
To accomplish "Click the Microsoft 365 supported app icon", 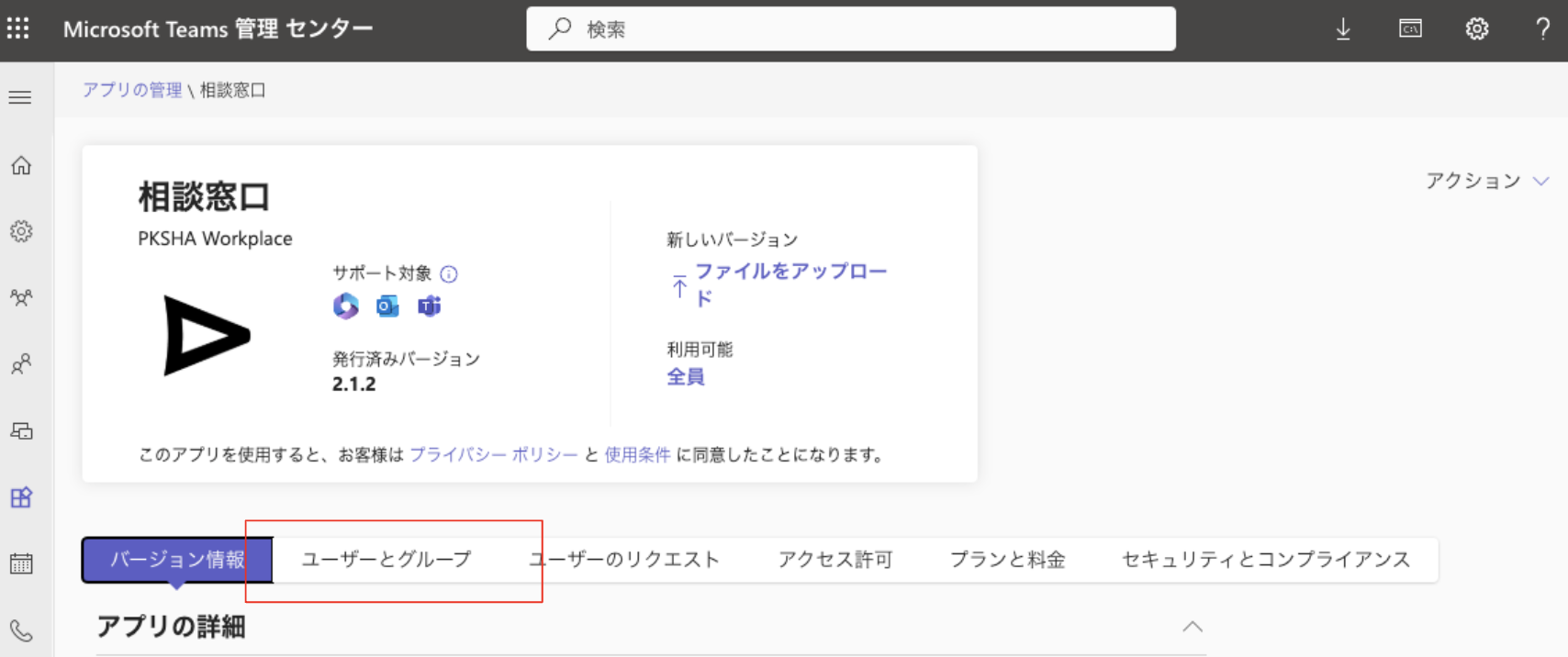I will click(x=346, y=306).
